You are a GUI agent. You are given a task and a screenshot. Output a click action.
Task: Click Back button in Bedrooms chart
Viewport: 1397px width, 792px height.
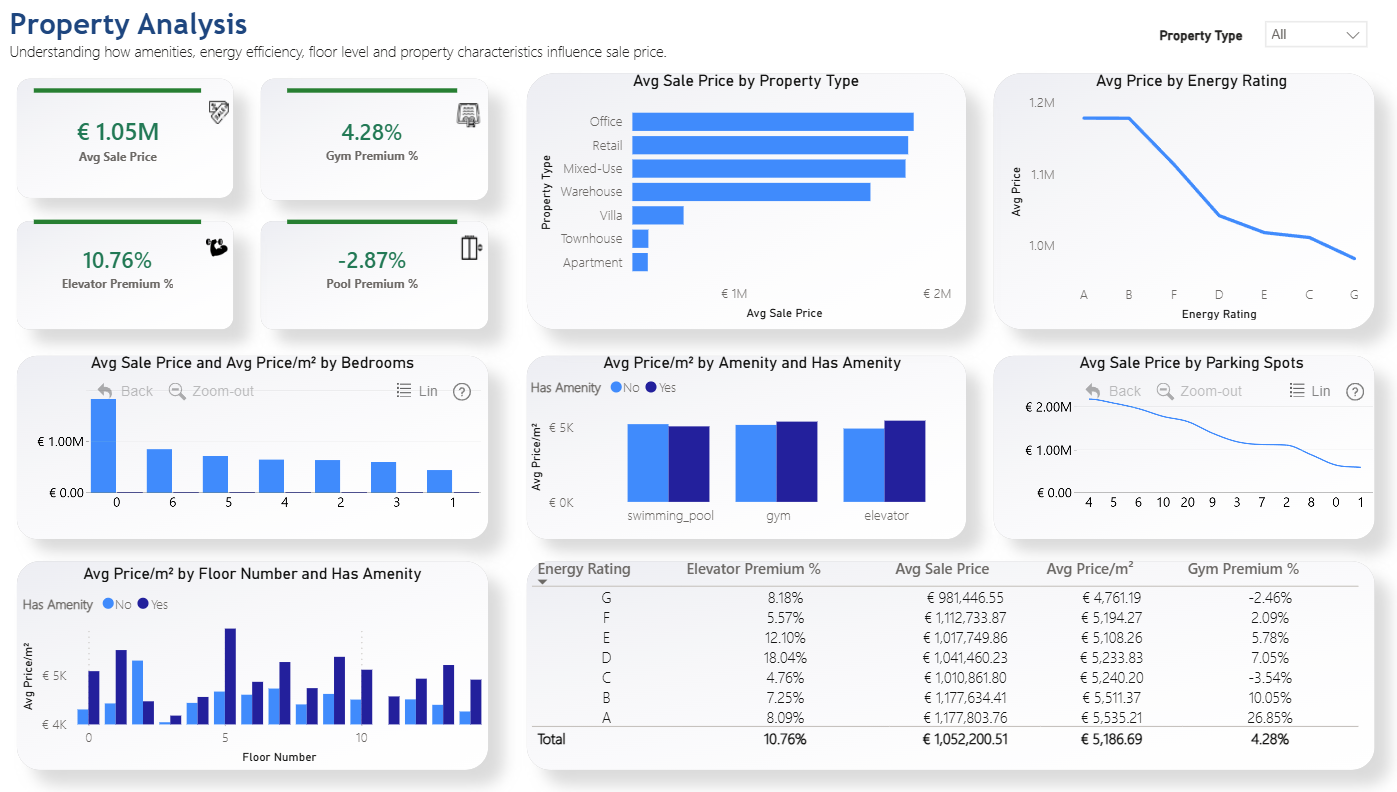(125, 391)
